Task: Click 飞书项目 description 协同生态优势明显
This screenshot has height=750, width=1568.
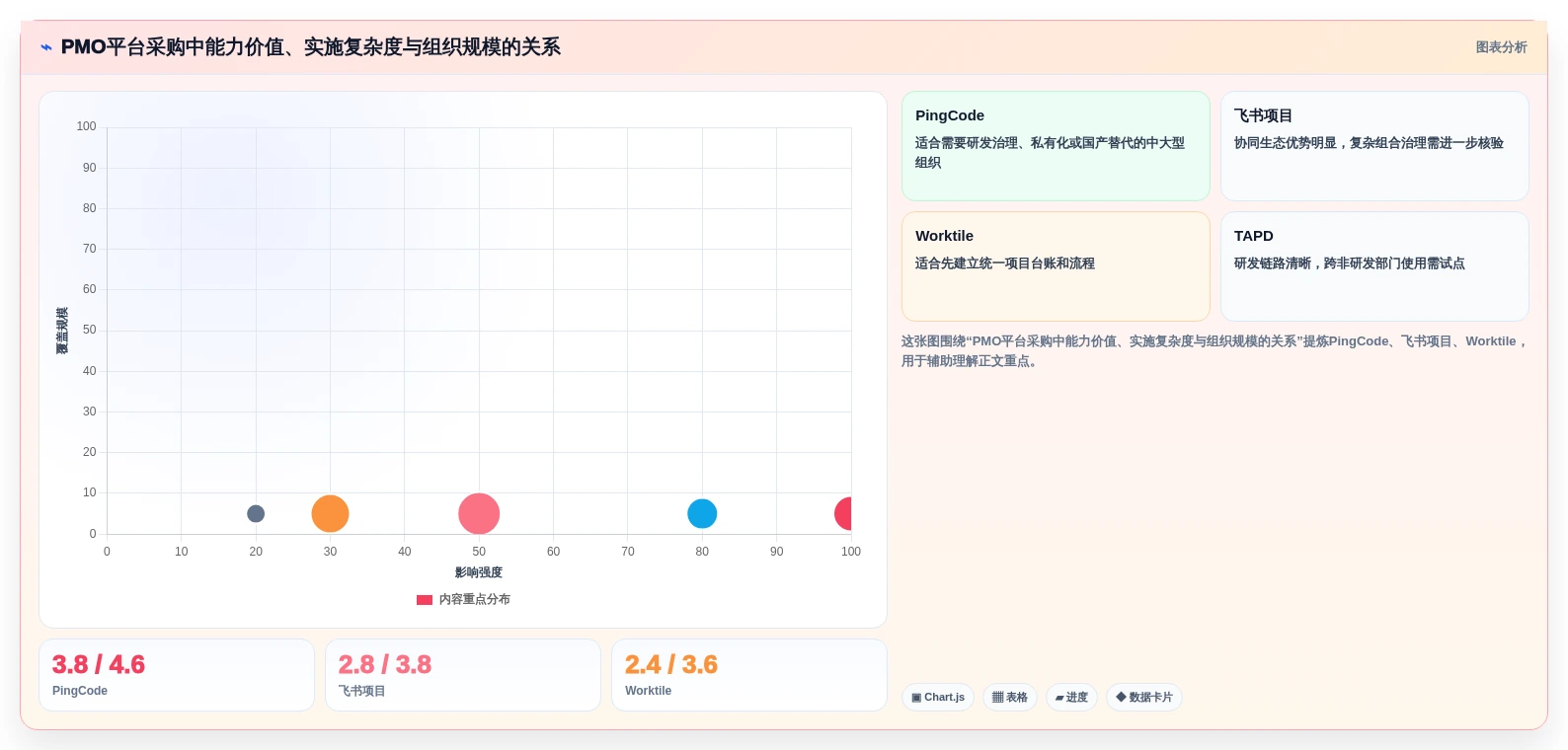Action: (x=1369, y=143)
